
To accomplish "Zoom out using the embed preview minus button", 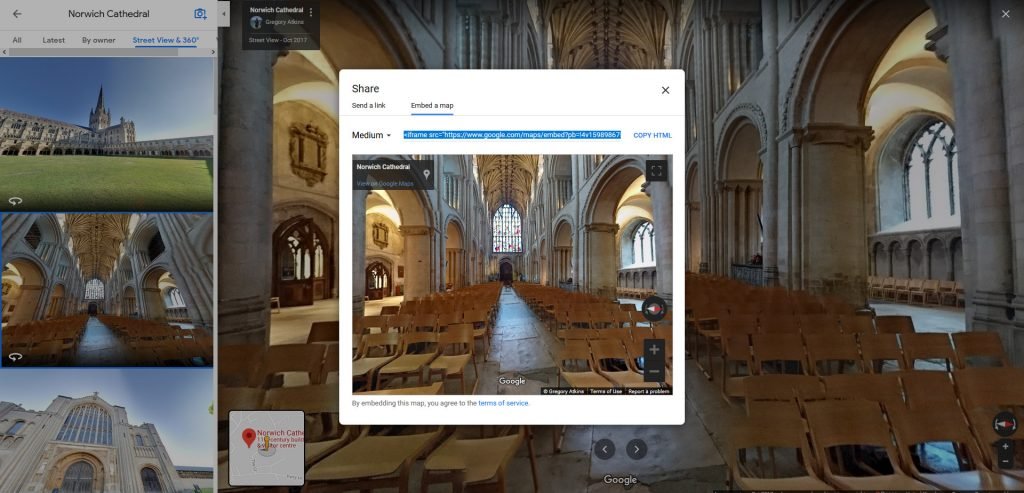I will pos(653,372).
